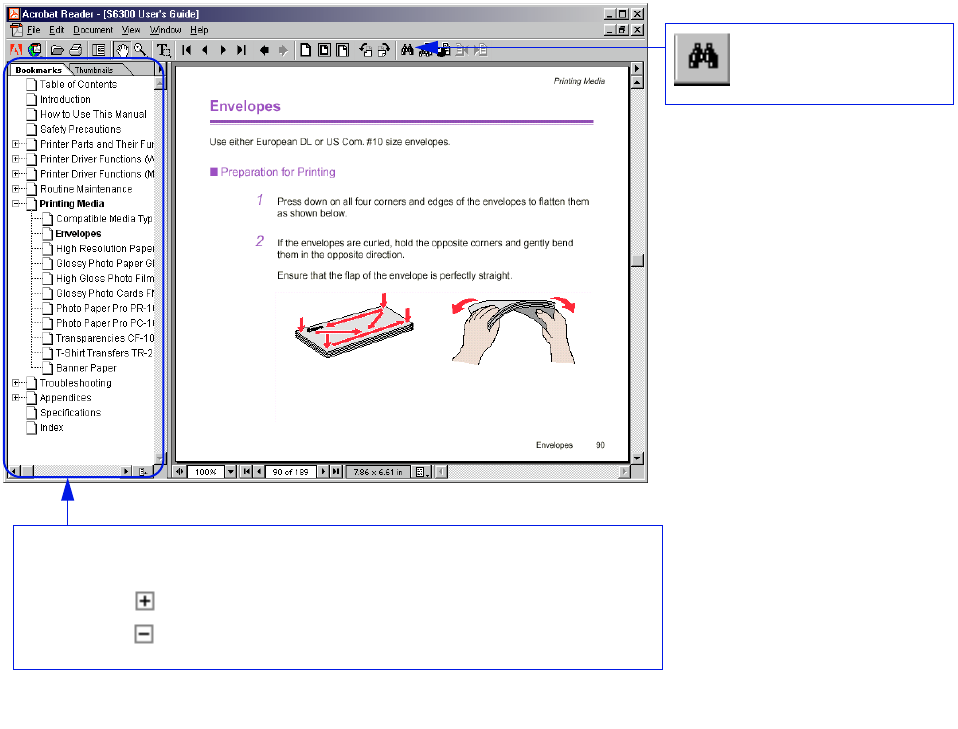
Task: Go to last page using toolbar arrow
Action: coord(240,49)
